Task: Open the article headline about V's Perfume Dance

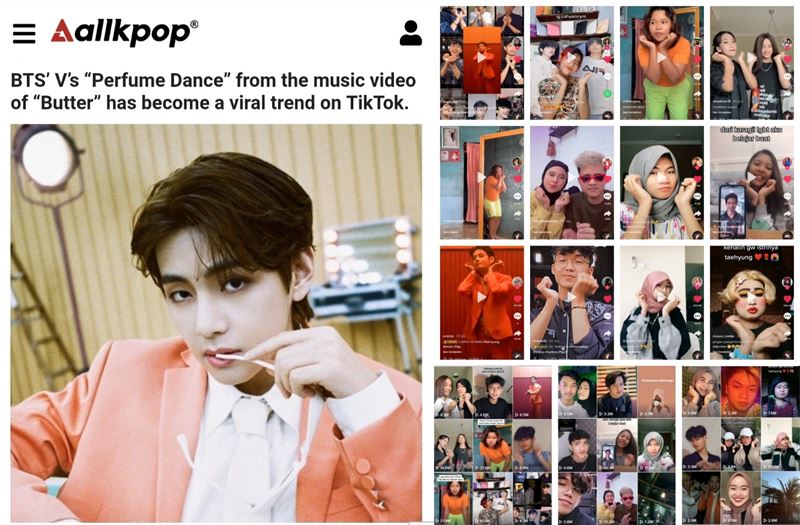Action: [x=213, y=91]
